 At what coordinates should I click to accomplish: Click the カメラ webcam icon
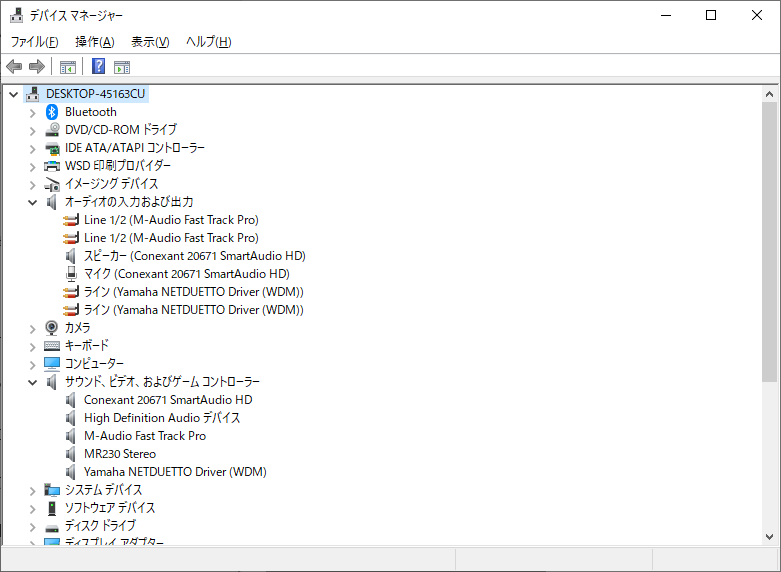click(52, 327)
